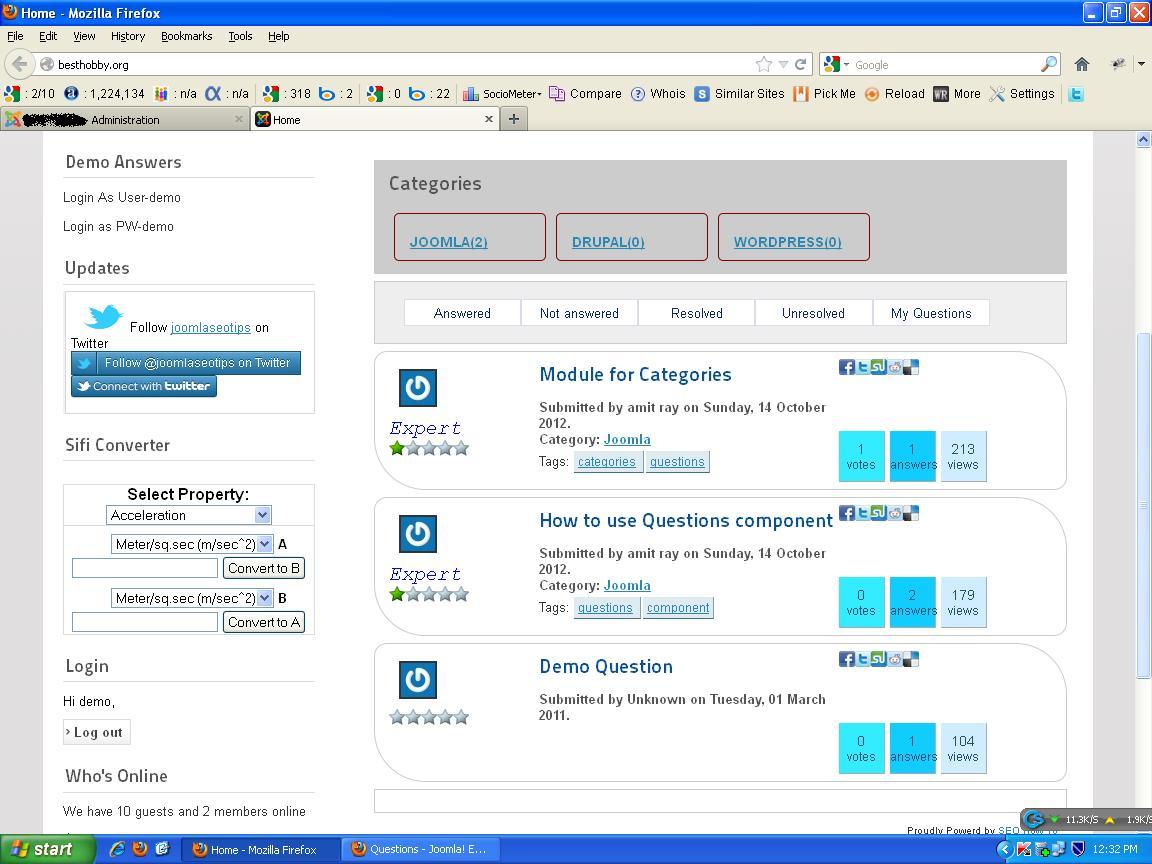Click the toolbar Reload button

coord(894,94)
